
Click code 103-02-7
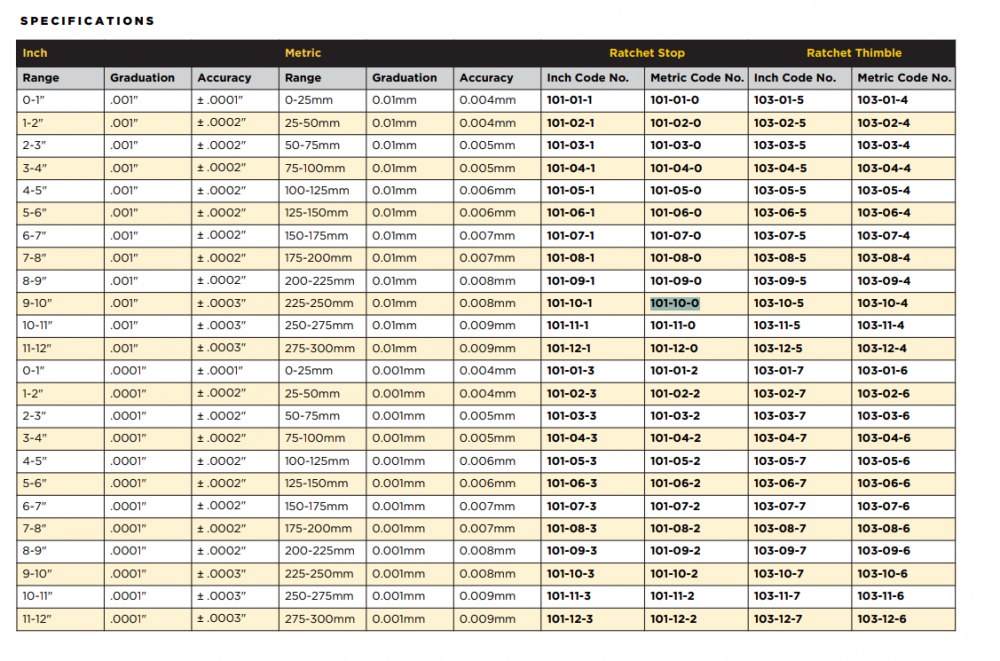pos(780,394)
